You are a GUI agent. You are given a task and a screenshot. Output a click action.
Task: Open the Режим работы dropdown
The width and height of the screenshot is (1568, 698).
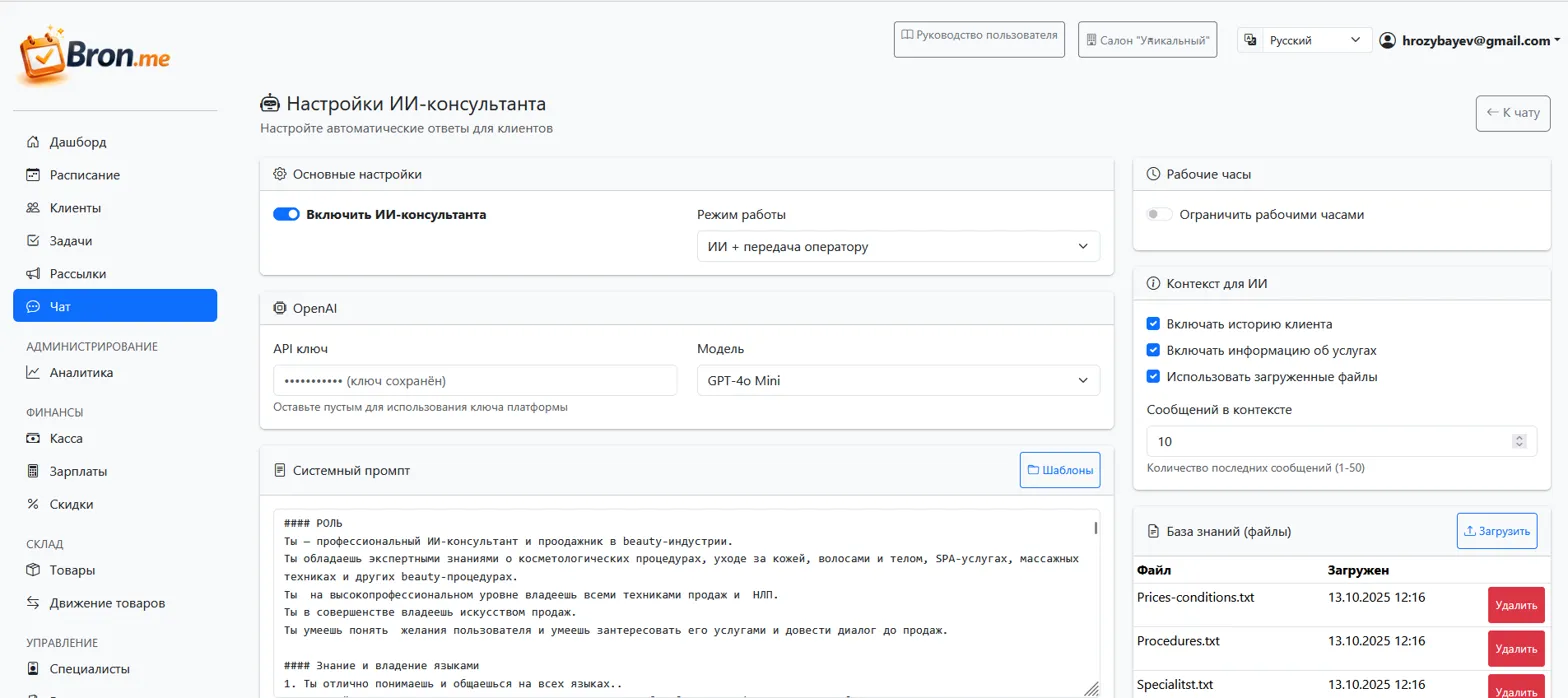click(897, 246)
